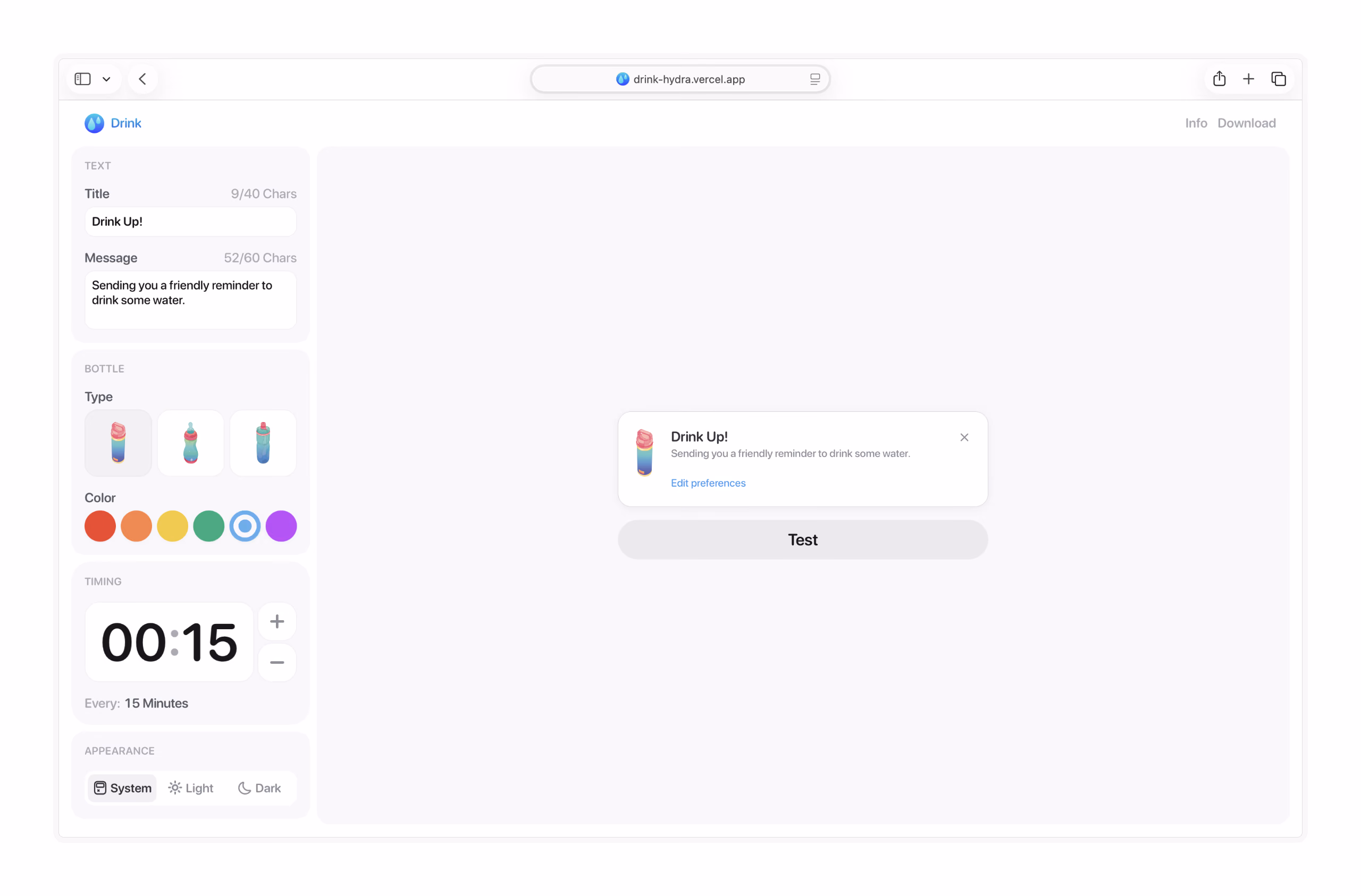Decrease timer with minus button
This screenshot has width=1361, height=896.
[x=277, y=662]
